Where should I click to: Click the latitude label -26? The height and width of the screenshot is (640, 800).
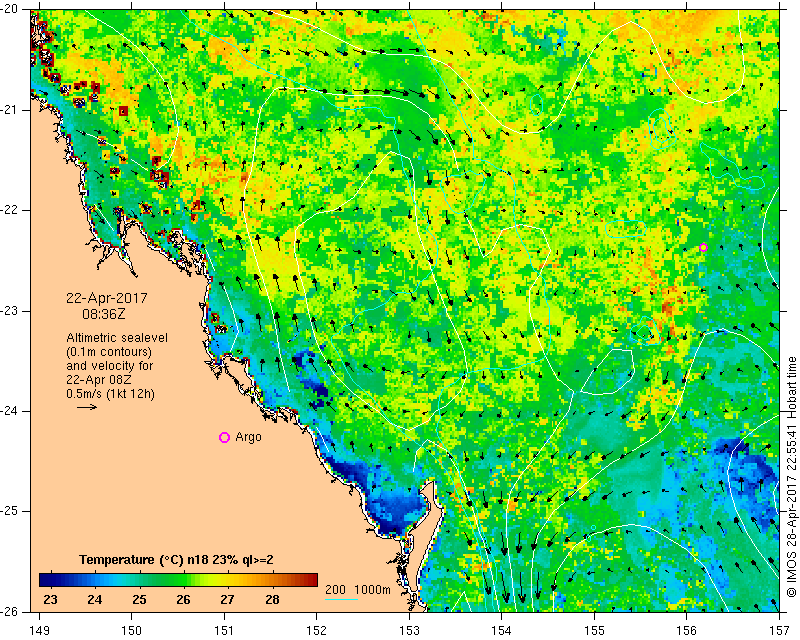point(9,611)
